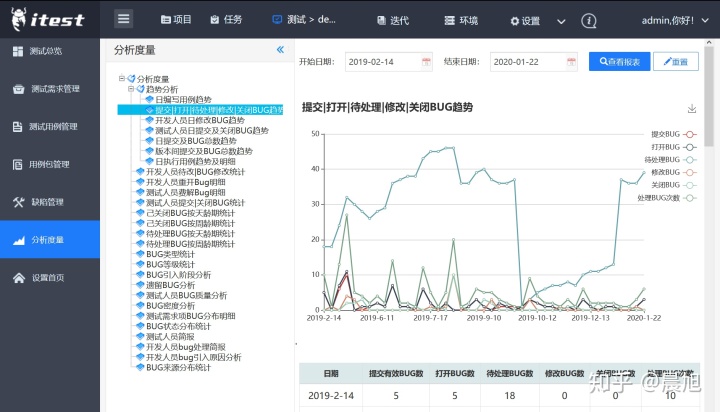Open 测试人员提交|关闭BUG统计 report
Viewport: 720px width, 412px height.
(x=195, y=203)
